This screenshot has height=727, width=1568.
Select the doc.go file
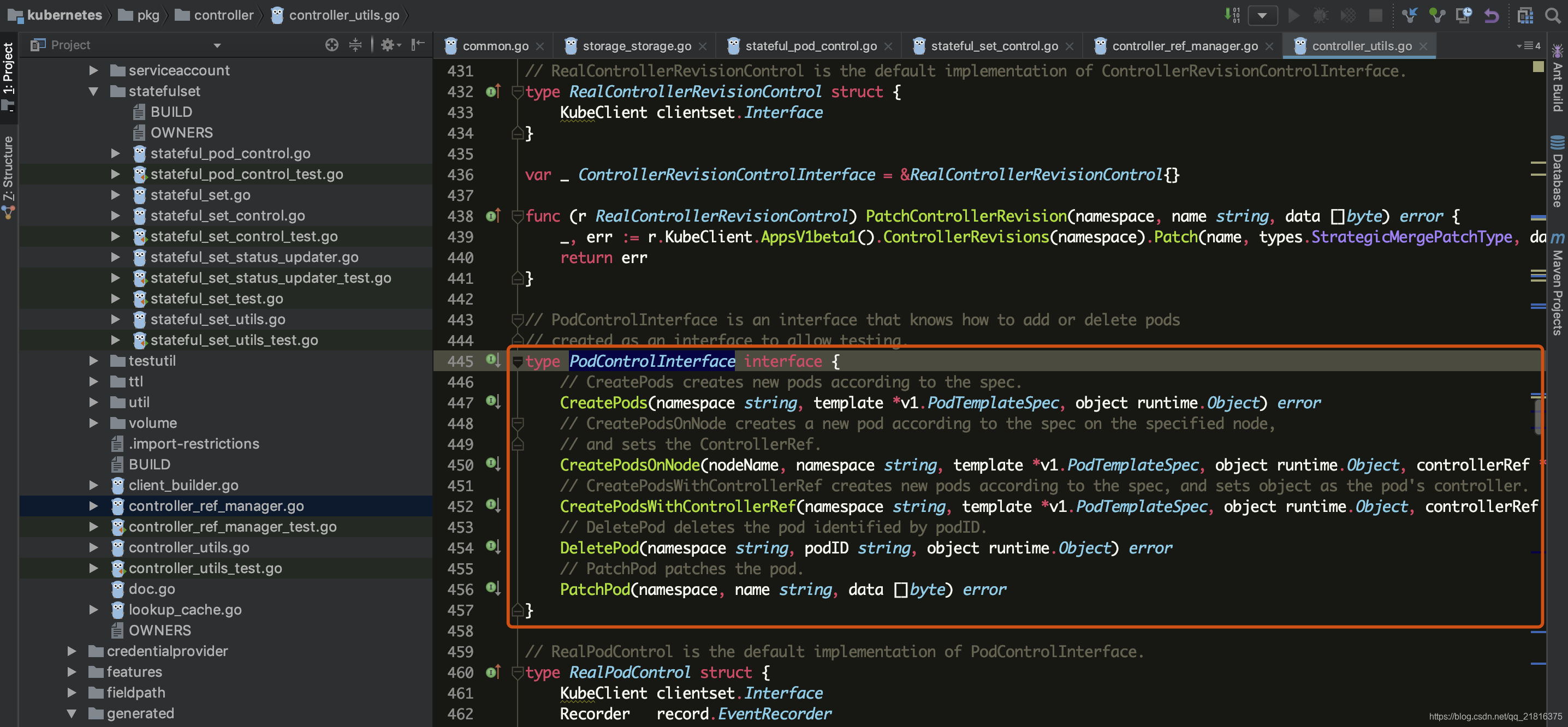(152, 589)
